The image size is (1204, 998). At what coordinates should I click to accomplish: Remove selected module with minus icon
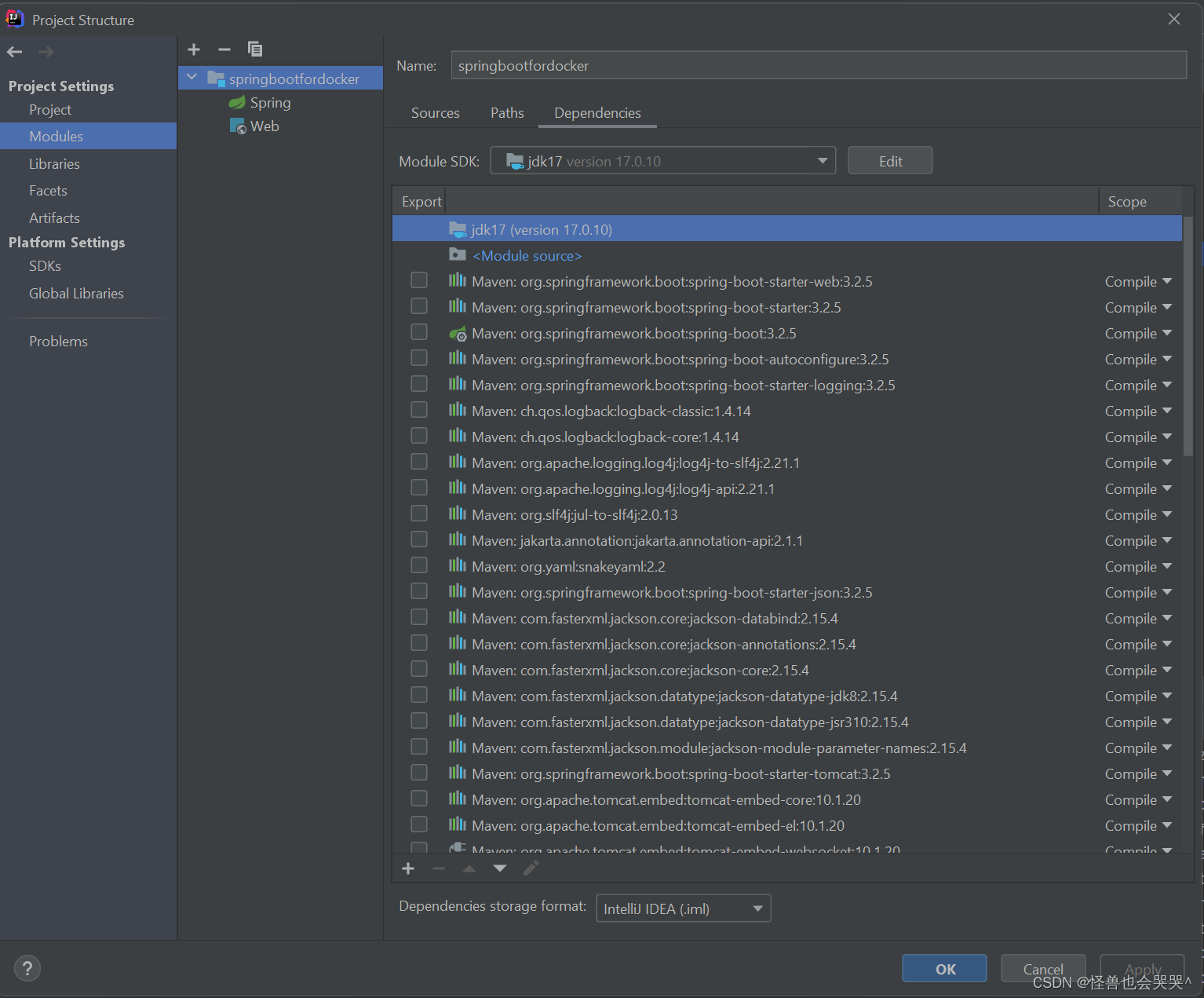[x=224, y=49]
